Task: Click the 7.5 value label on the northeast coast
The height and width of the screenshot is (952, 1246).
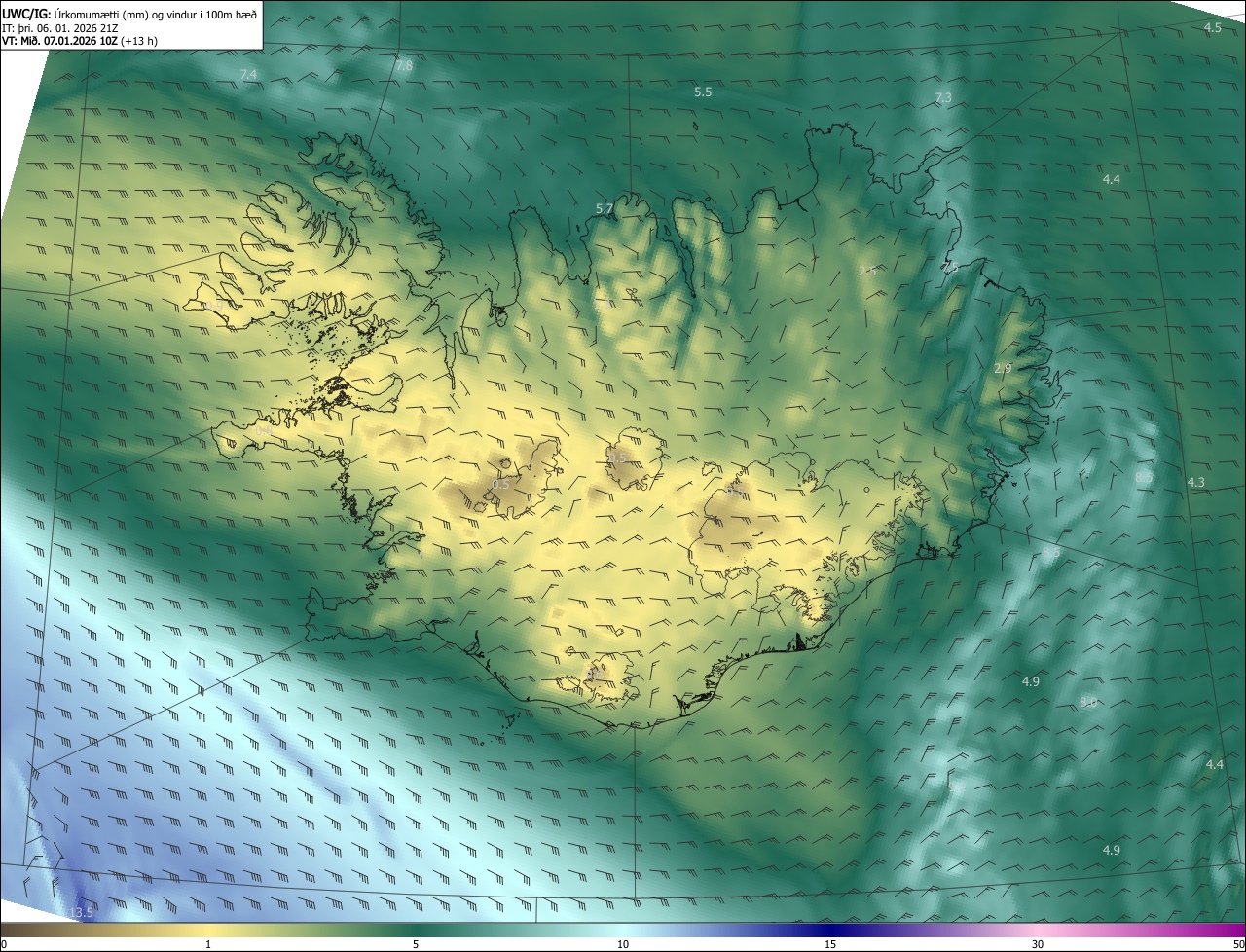Action: pos(950,267)
